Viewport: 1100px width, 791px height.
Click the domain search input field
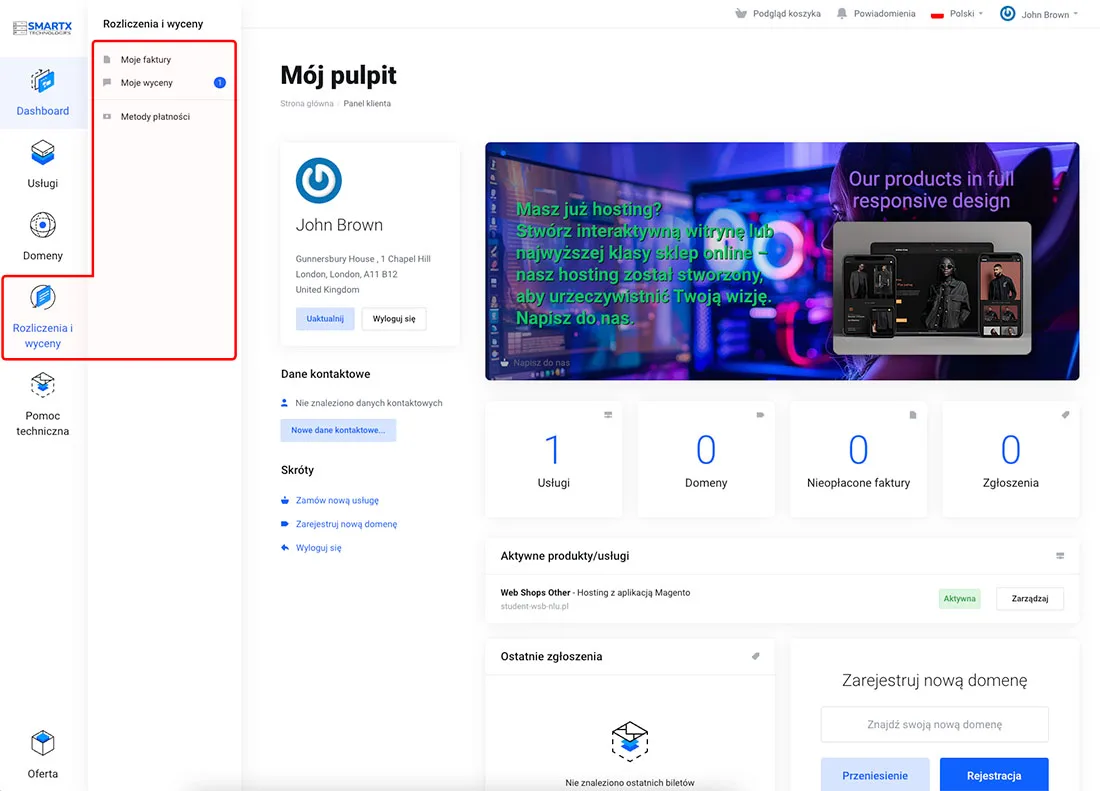pos(934,724)
